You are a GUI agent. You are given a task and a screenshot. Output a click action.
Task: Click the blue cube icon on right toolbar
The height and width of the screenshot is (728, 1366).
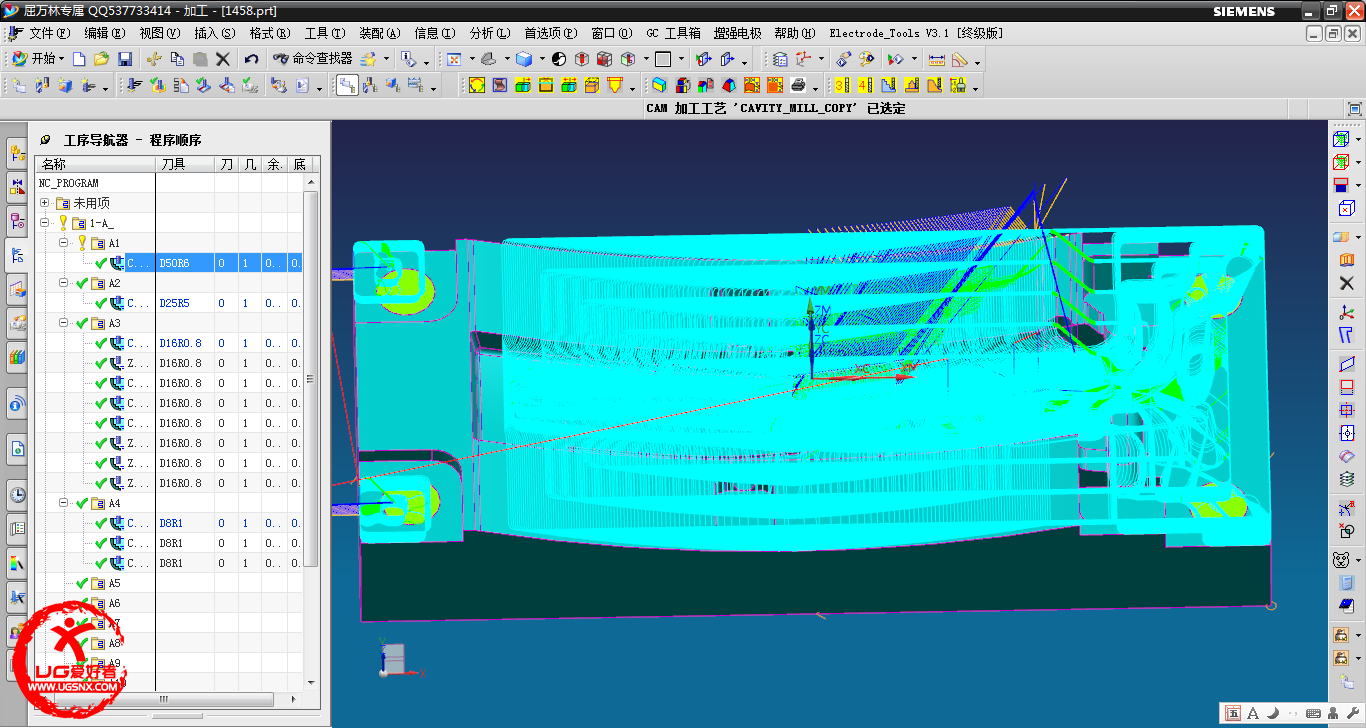(x=1346, y=208)
